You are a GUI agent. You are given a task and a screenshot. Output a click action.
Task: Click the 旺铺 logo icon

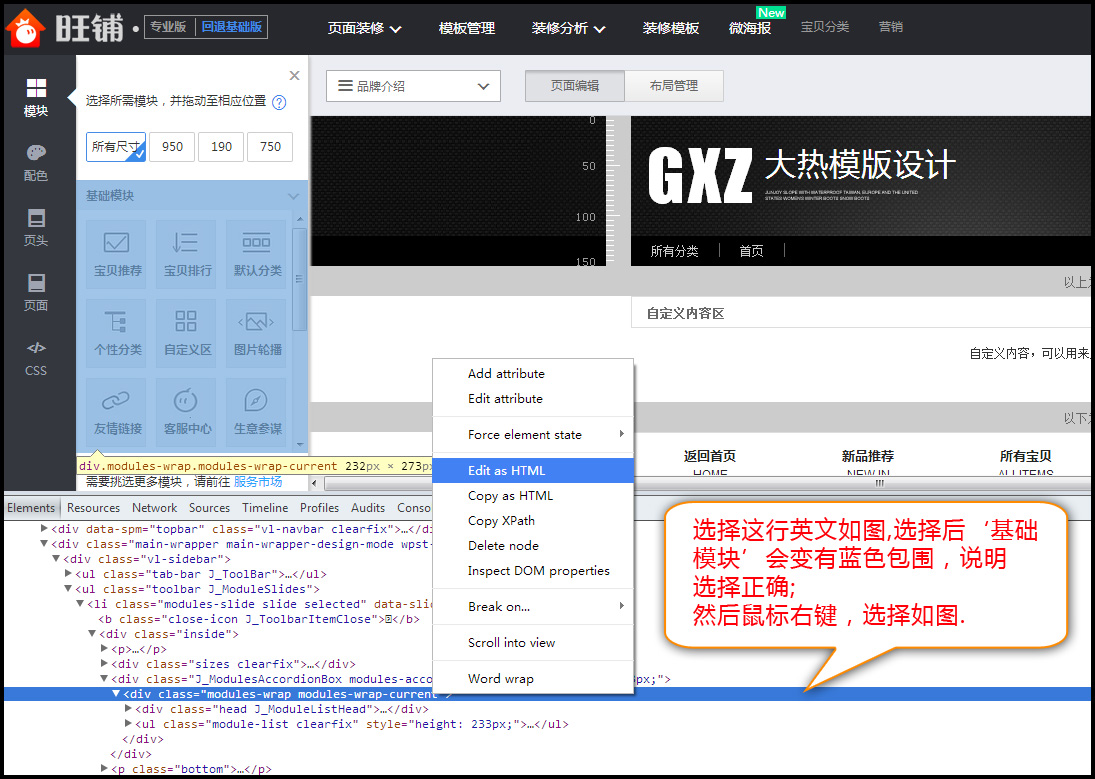click(x=25, y=28)
